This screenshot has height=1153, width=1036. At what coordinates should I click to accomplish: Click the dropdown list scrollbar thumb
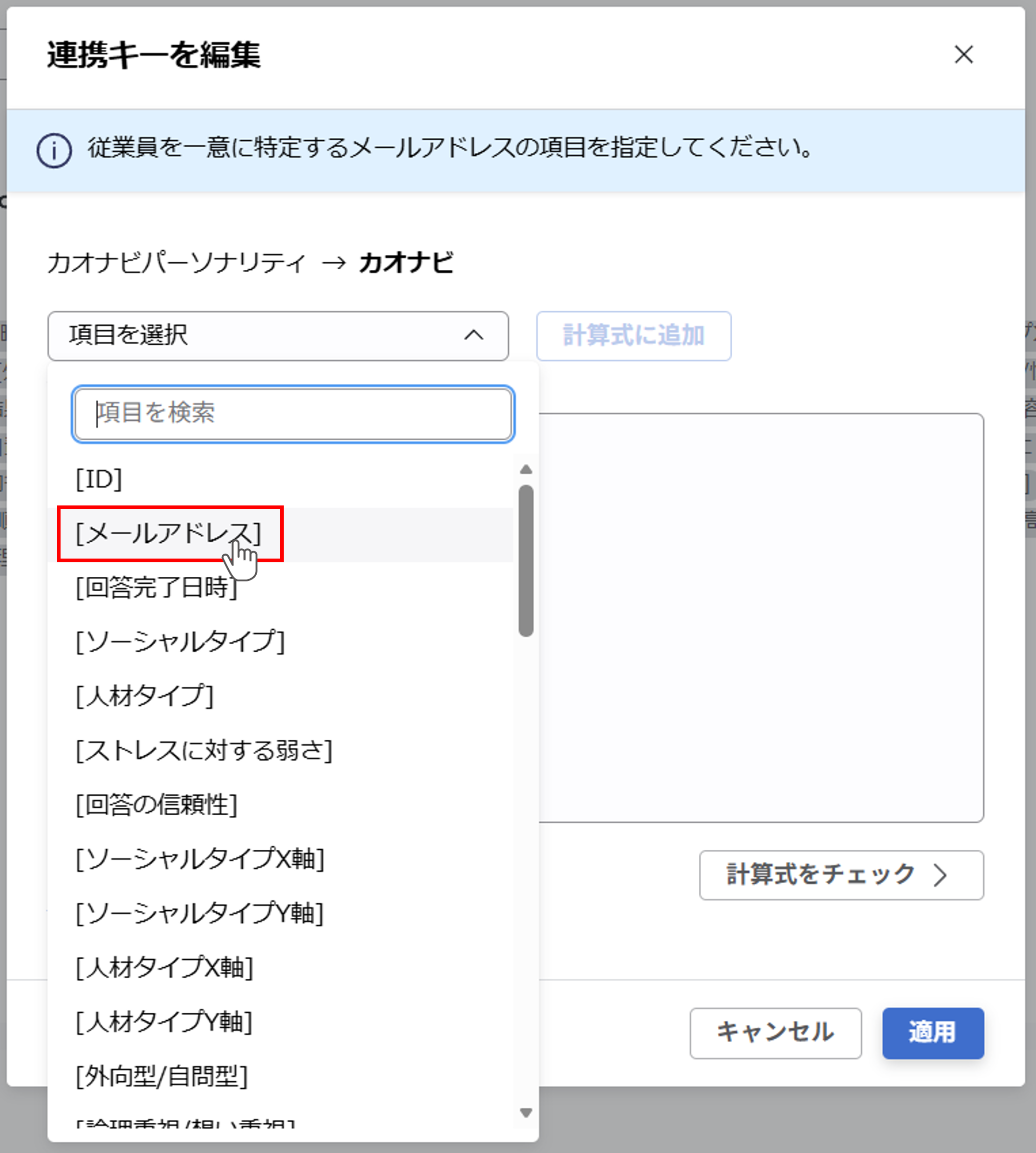point(526,561)
